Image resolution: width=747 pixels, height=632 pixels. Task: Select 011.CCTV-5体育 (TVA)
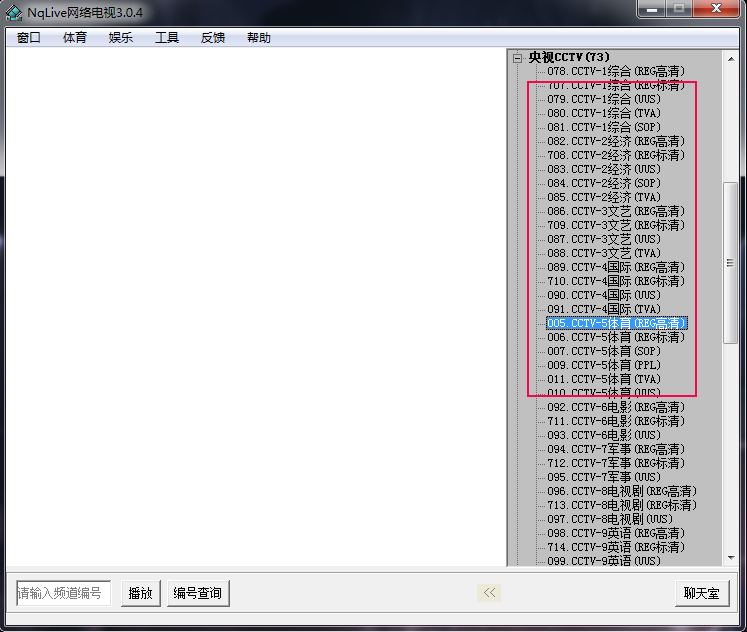604,379
